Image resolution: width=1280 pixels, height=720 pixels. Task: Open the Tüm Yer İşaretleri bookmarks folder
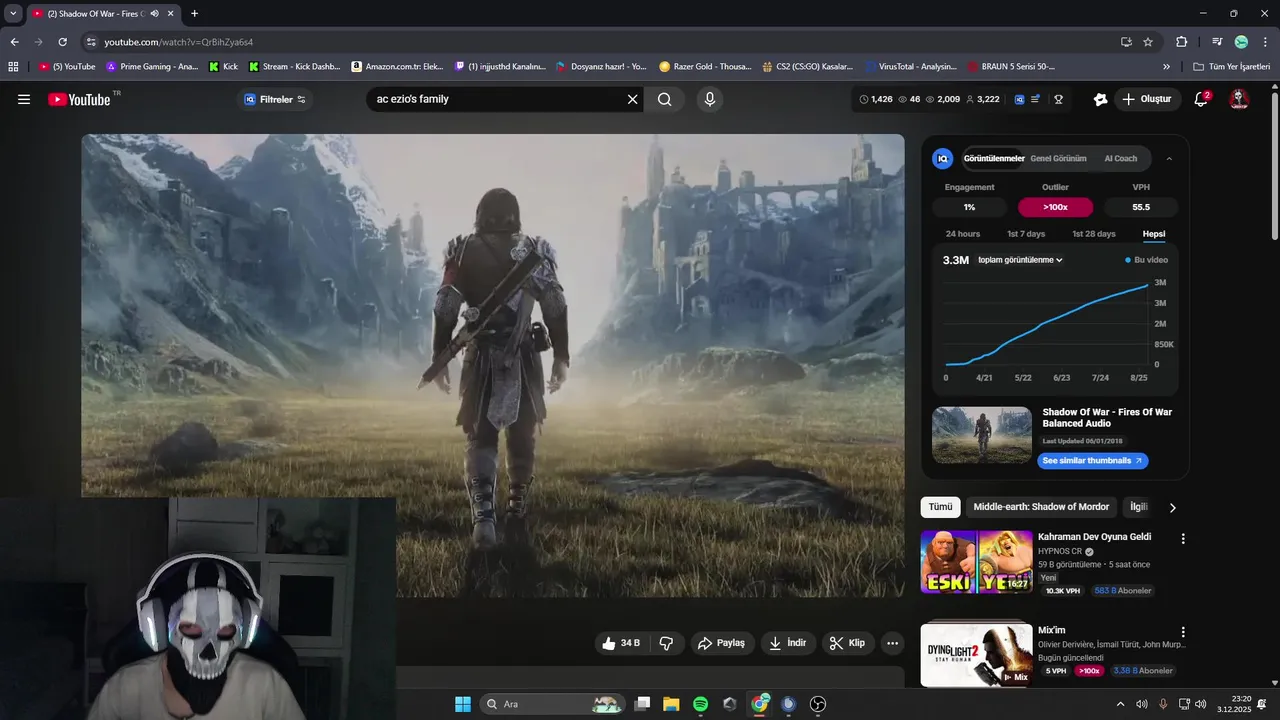click(1232, 67)
